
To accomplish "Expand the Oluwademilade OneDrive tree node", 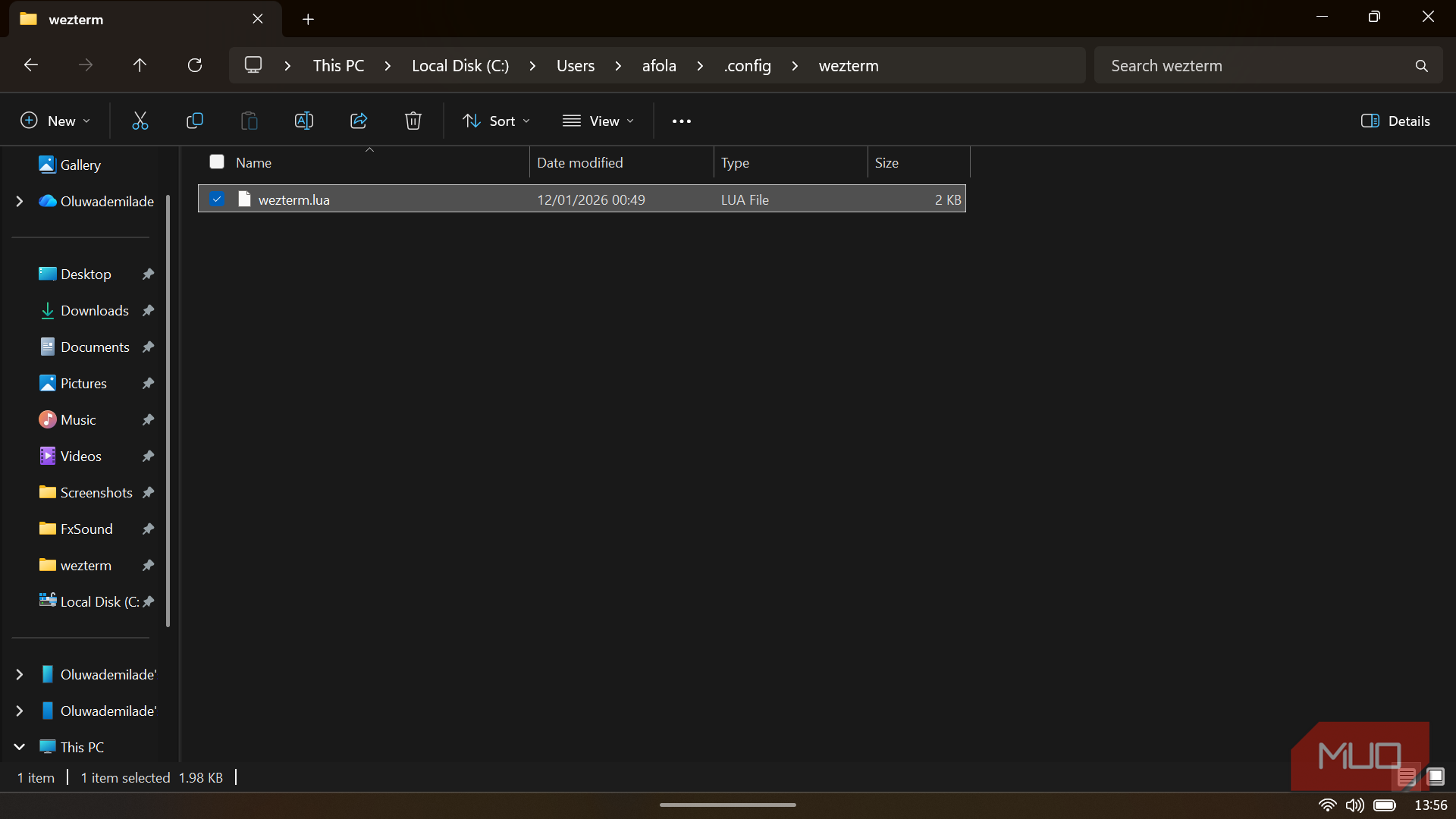I will 20,201.
